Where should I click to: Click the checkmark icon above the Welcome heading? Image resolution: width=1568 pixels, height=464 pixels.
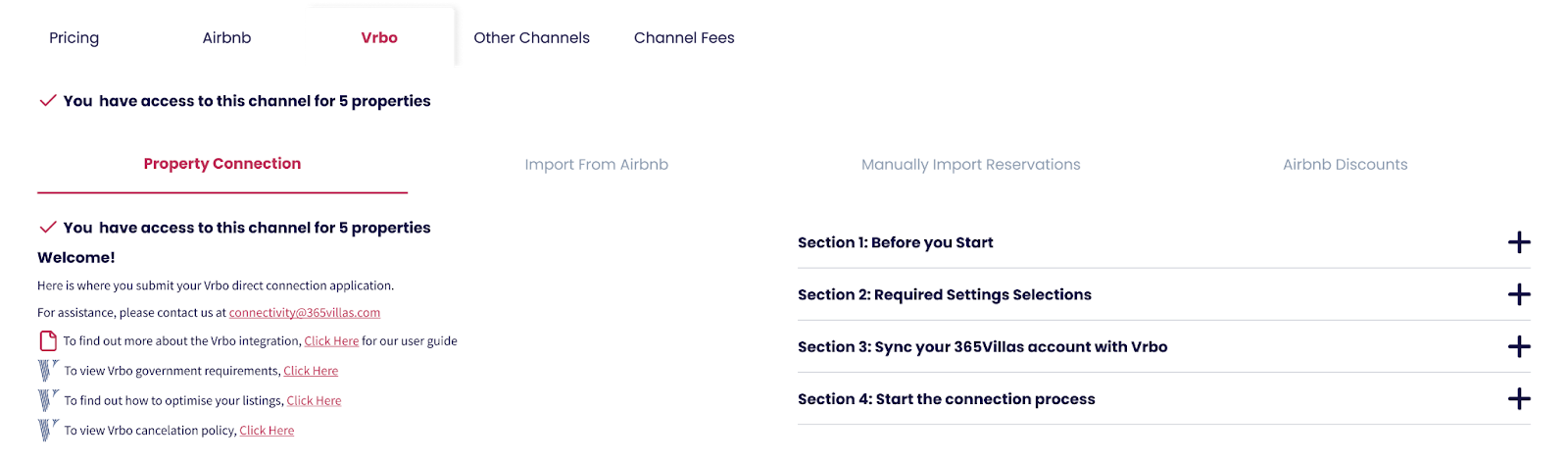[x=47, y=228]
